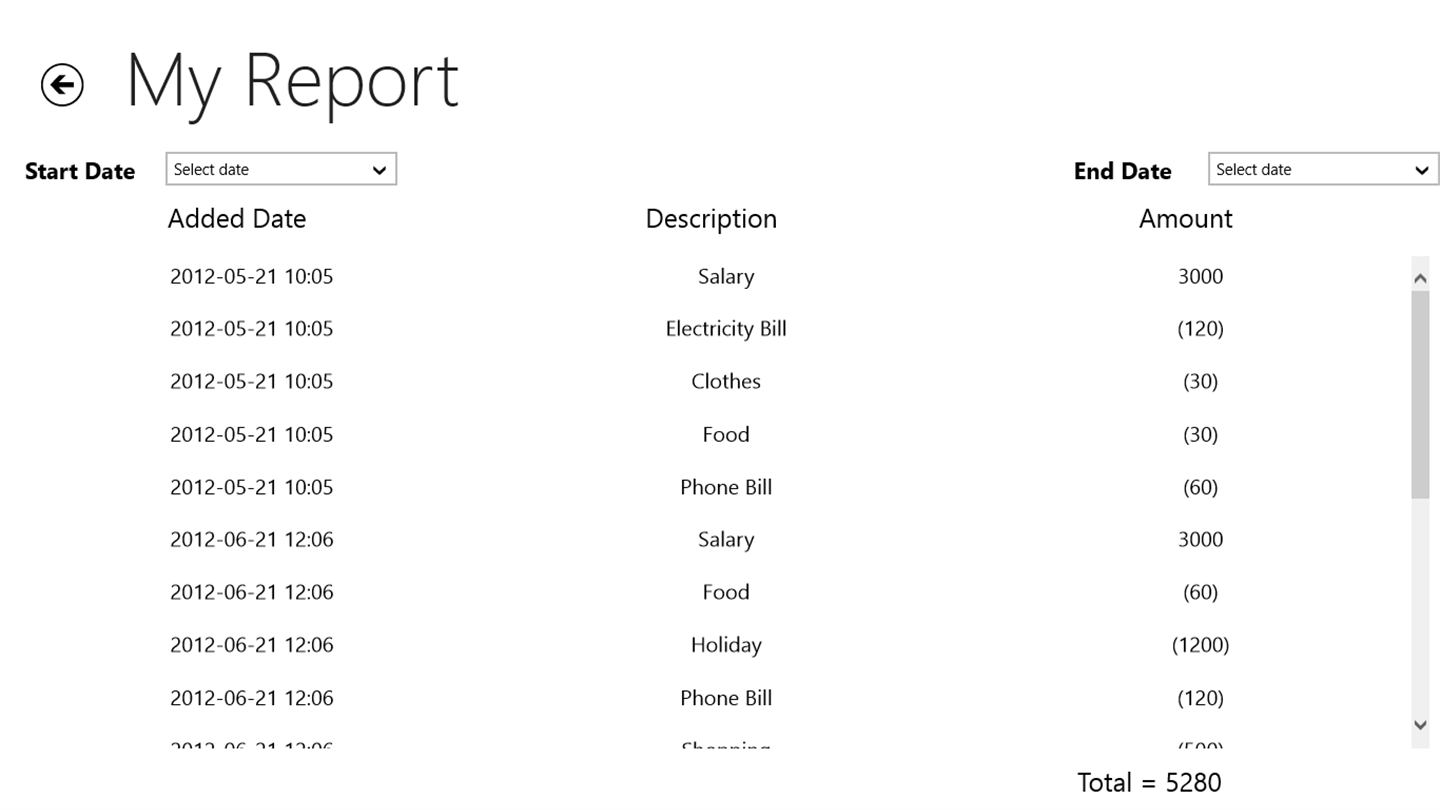Open the End Date dropdown
Image resolution: width=1440 pixels, height=810 pixels.
tap(1323, 169)
